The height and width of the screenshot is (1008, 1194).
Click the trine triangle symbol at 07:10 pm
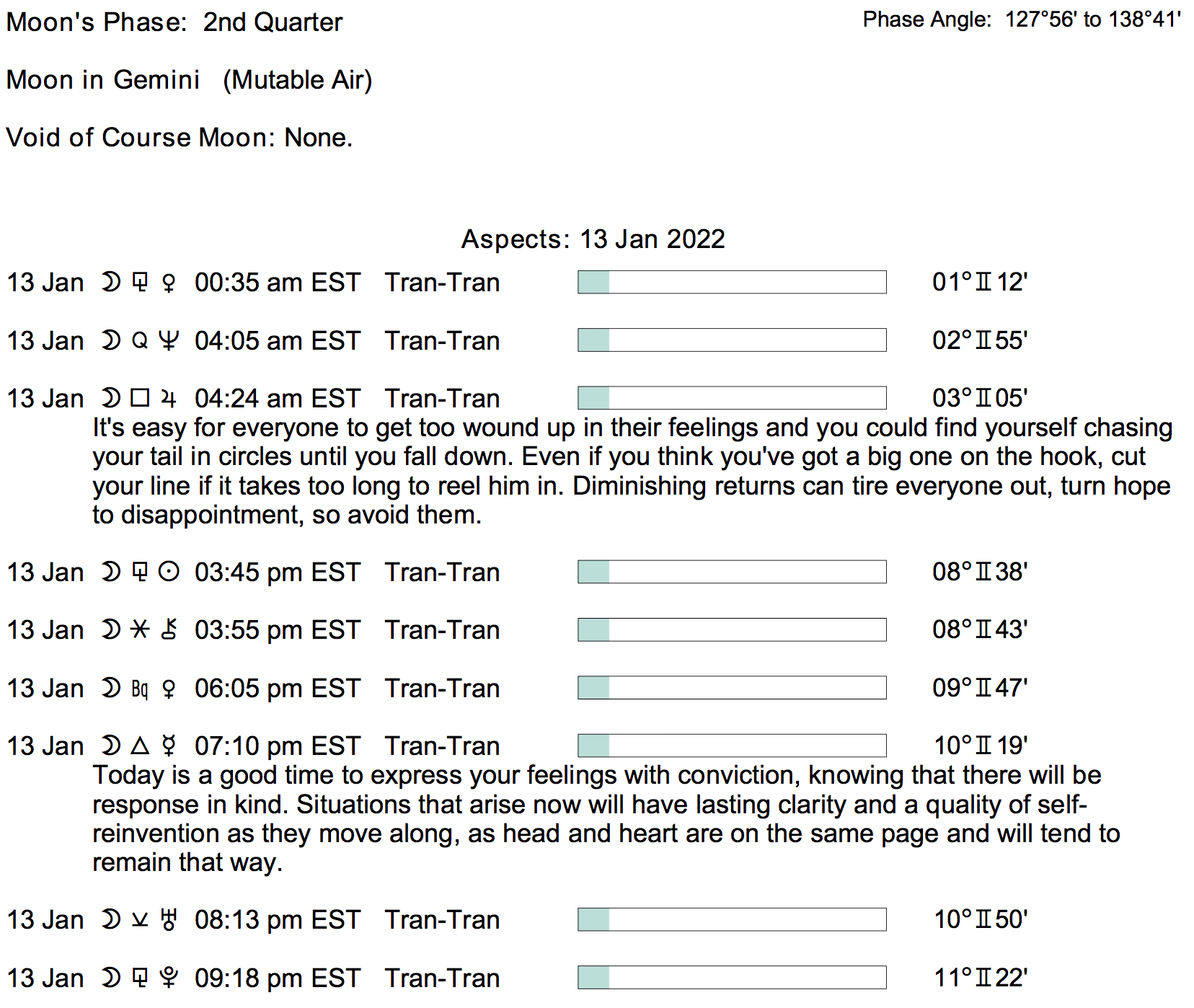140,746
